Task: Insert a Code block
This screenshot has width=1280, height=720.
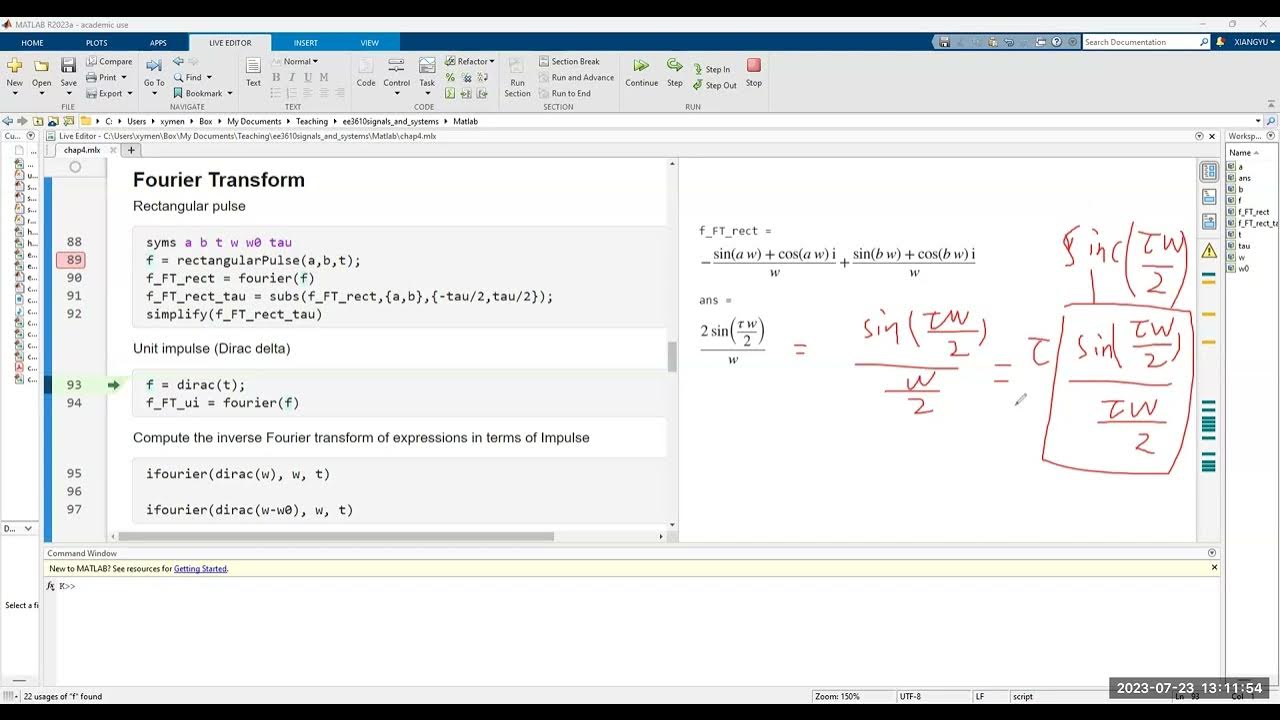Action: pos(366,72)
